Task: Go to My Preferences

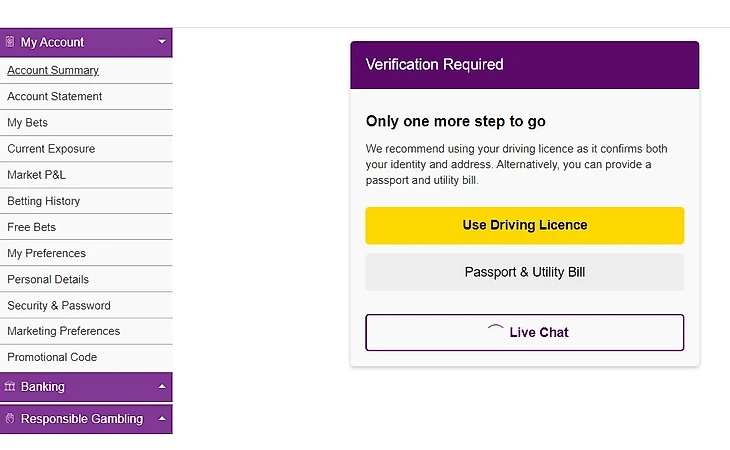Action: tap(86, 253)
